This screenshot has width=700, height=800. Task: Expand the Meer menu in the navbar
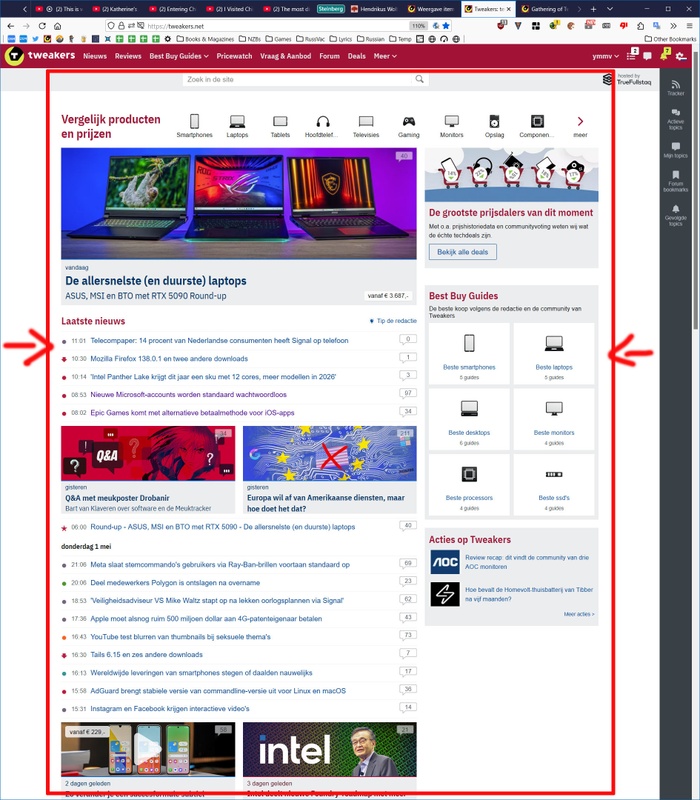385,56
